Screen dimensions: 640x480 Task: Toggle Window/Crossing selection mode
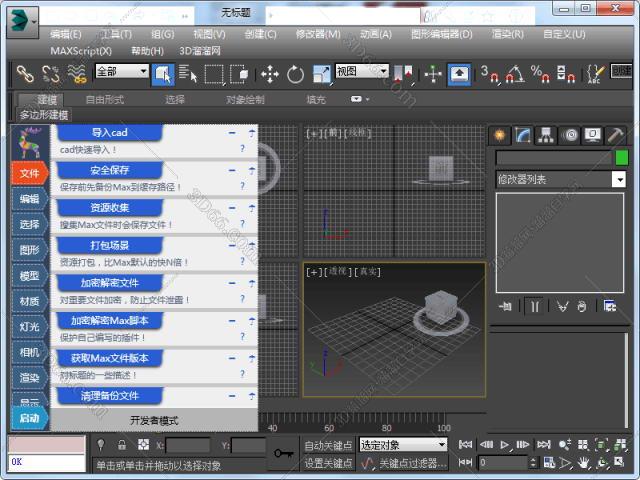click(240, 74)
